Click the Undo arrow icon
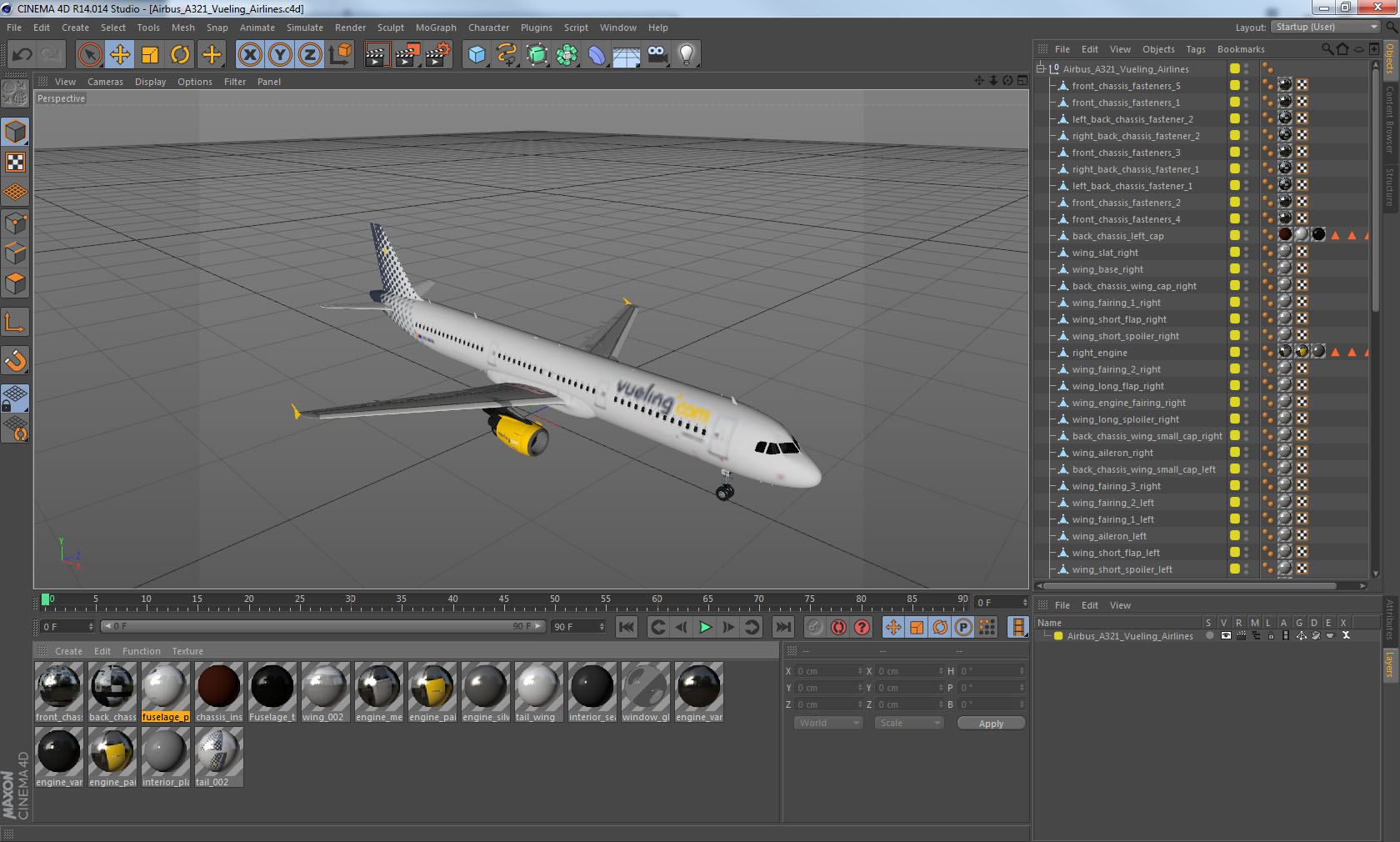This screenshot has height=842, width=1400. pos(22,55)
